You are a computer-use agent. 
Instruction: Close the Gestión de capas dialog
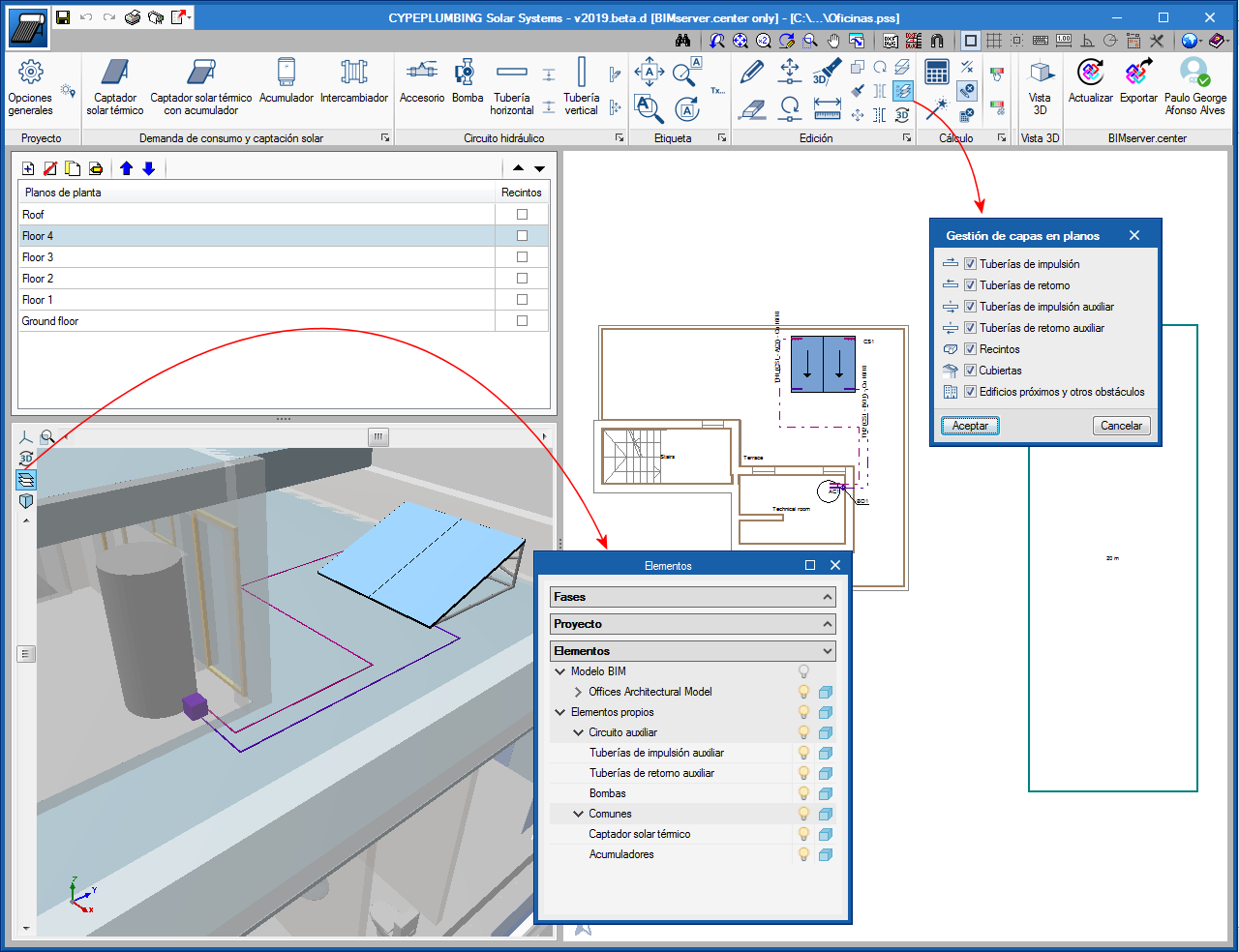(1134, 235)
